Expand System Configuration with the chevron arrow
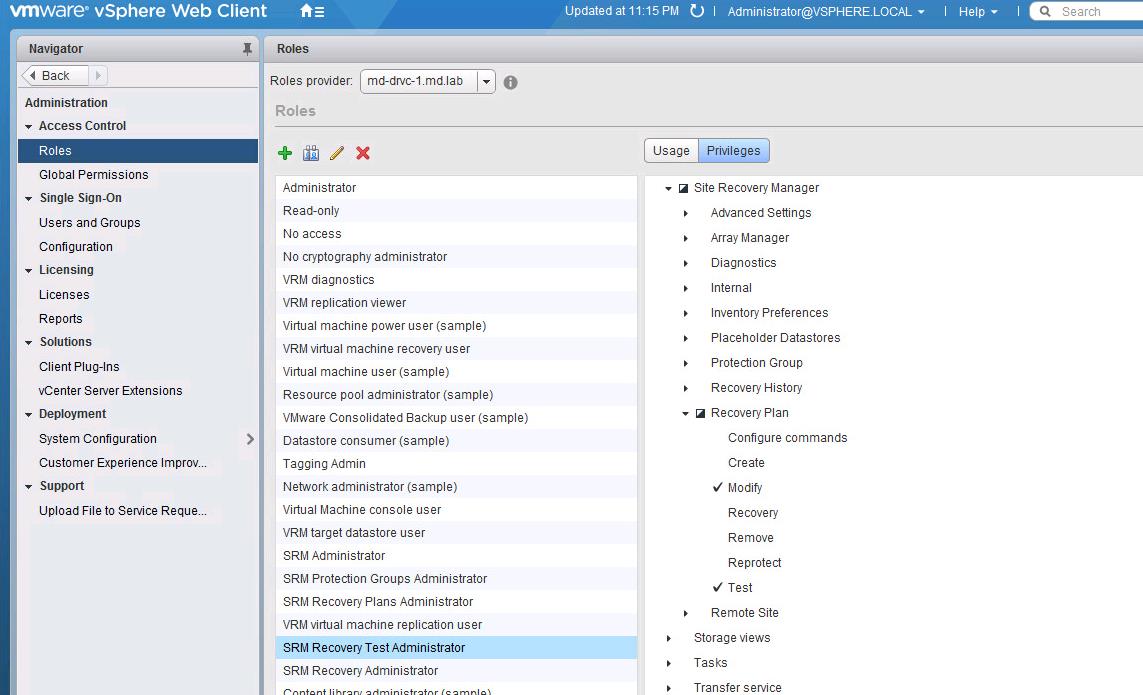This screenshot has height=695, width=1143. 250,439
